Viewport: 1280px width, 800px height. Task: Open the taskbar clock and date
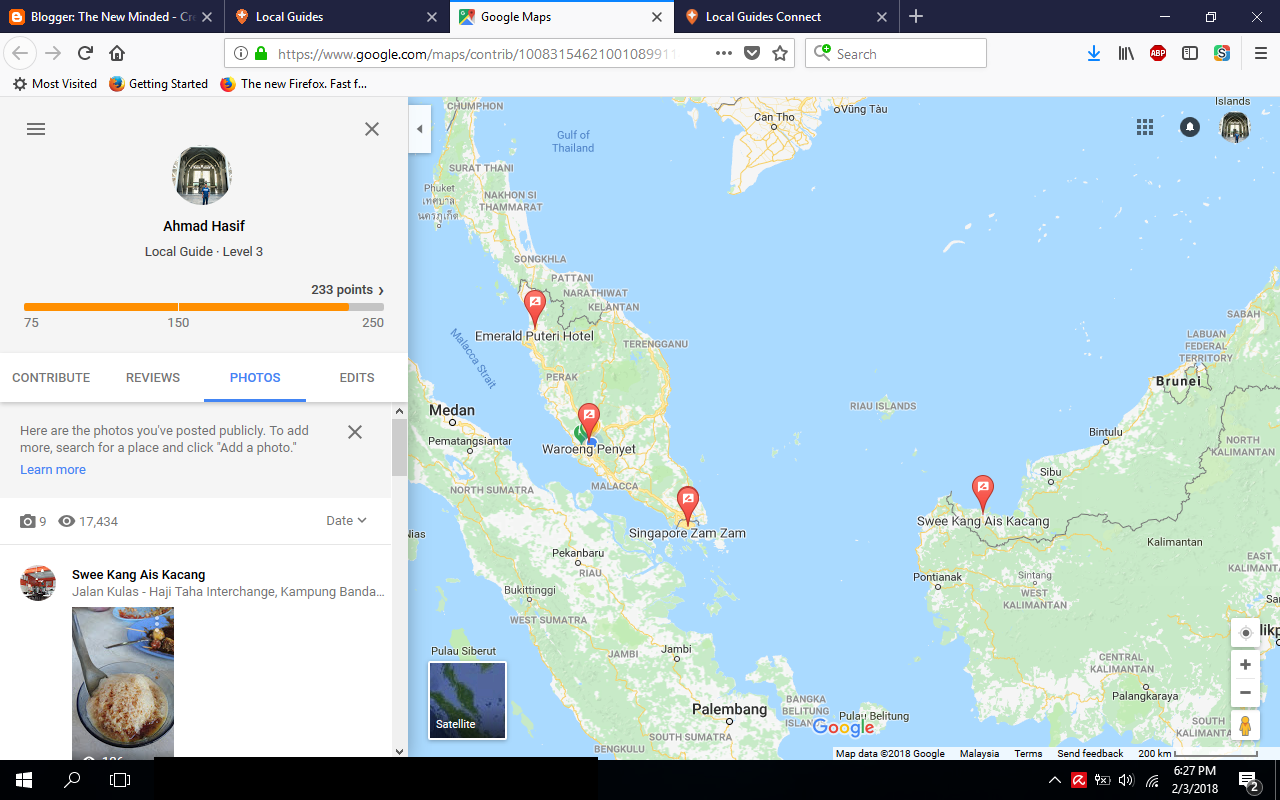point(1194,780)
